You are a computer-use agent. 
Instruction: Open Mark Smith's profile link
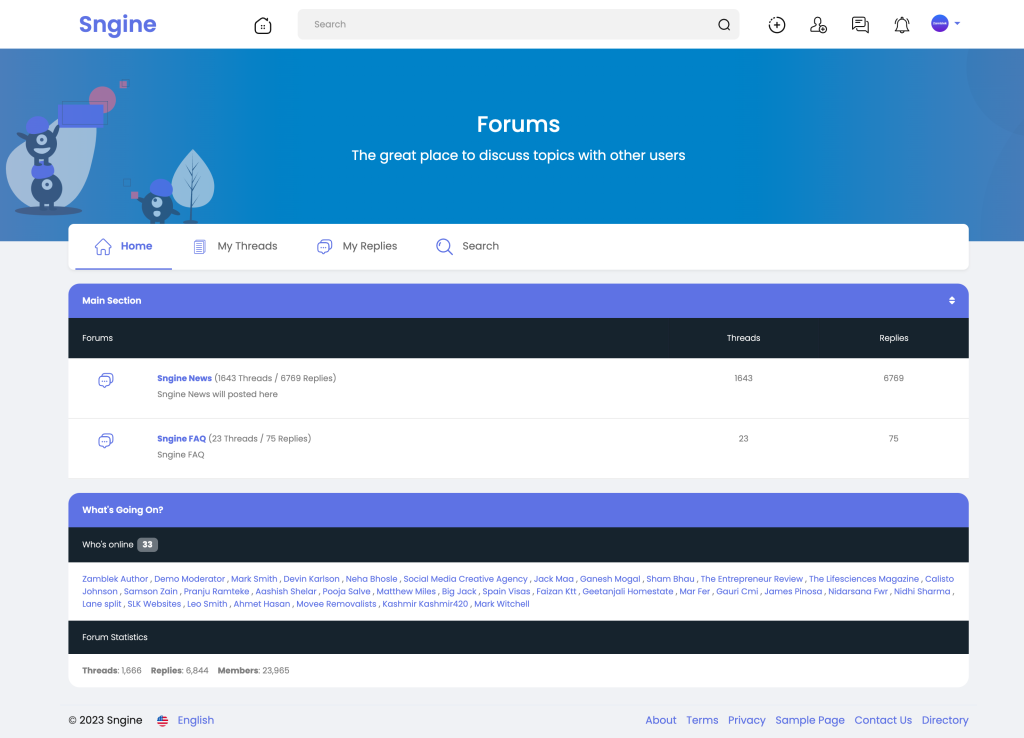[254, 579]
